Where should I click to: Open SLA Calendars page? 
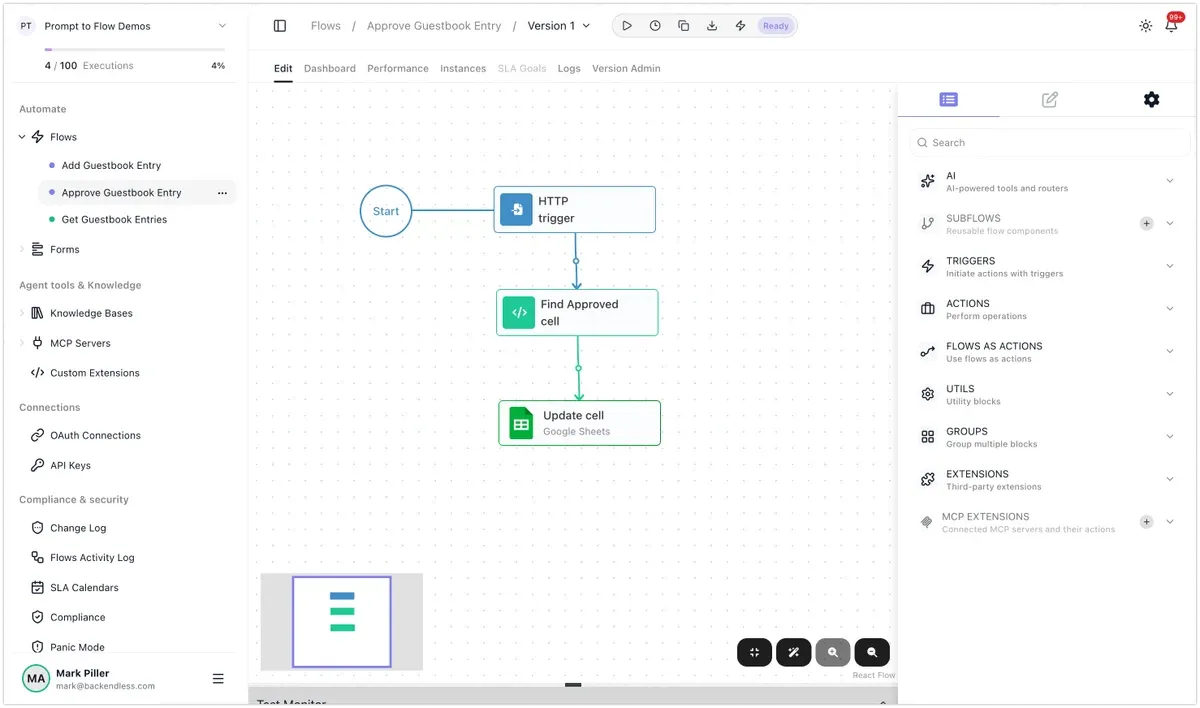(x=84, y=588)
